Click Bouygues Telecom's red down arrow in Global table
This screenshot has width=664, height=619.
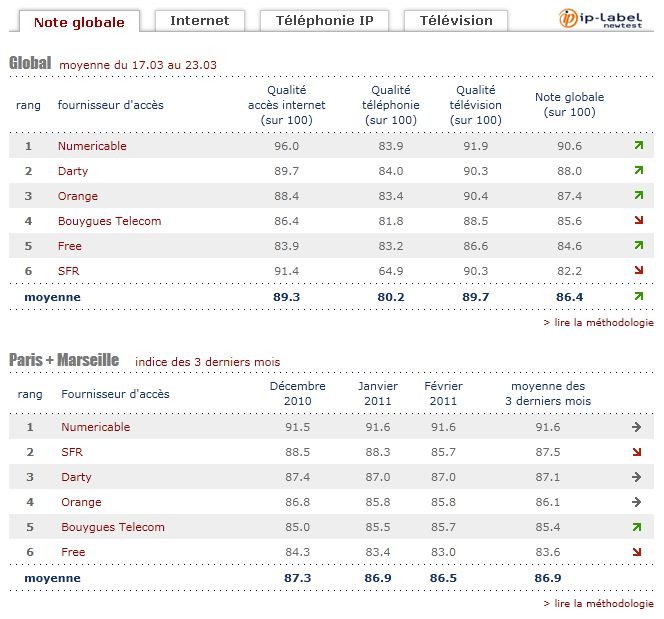(638, 221)
